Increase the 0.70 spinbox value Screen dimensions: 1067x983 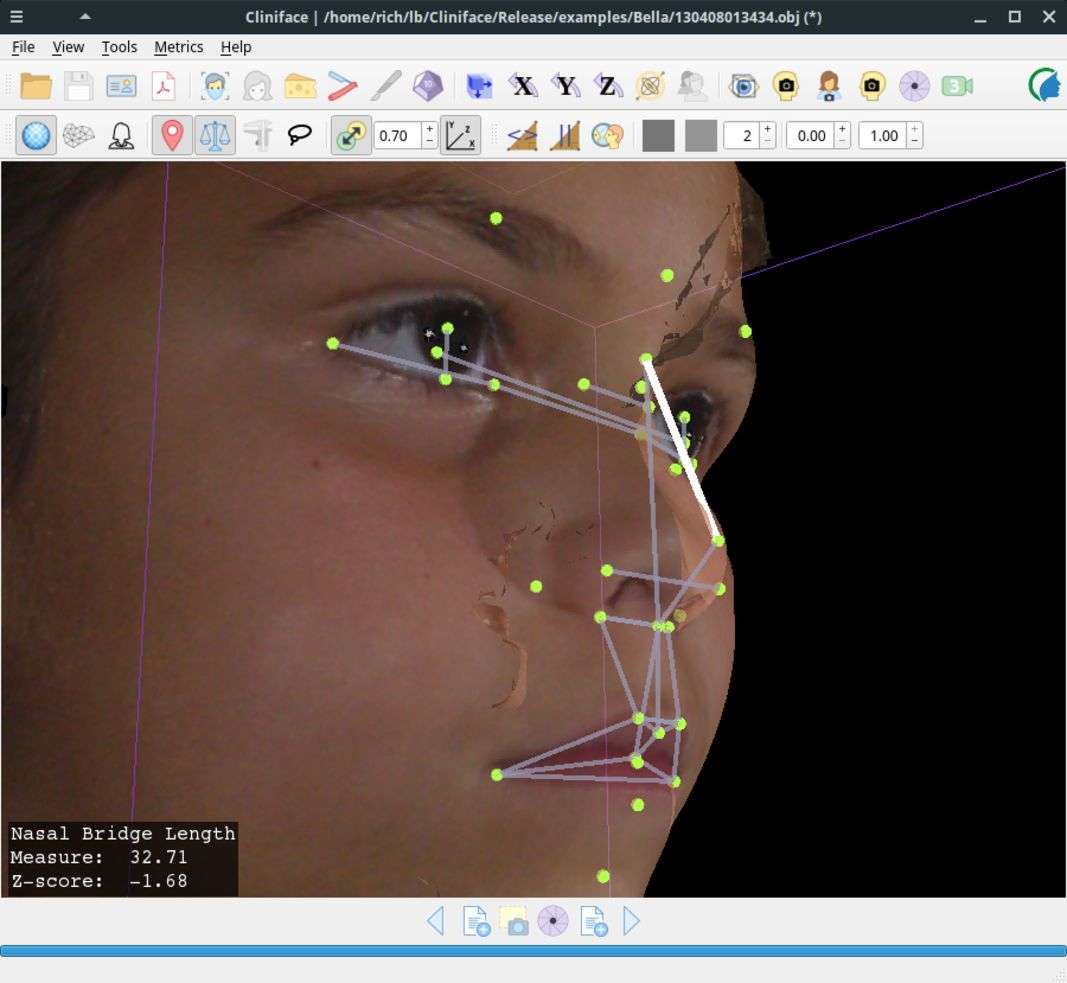click(x=430, y=129)
